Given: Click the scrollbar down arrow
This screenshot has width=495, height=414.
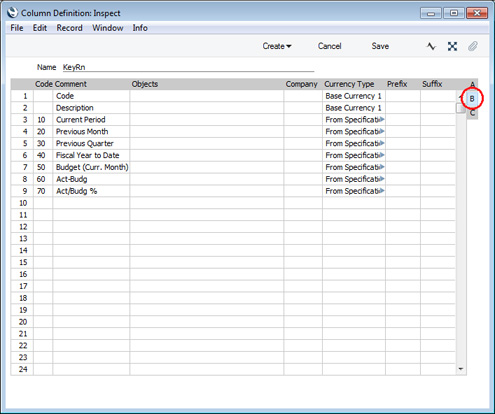Looking at the screenshot, I should pyautogui.click(x=461, y=369).
